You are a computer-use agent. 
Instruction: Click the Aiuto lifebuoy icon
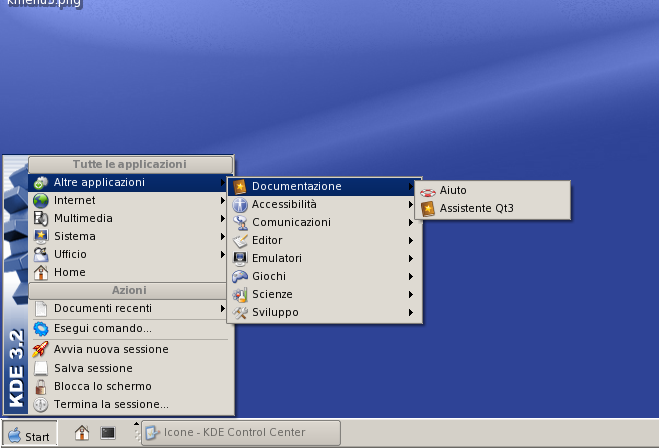click(428, 192)
